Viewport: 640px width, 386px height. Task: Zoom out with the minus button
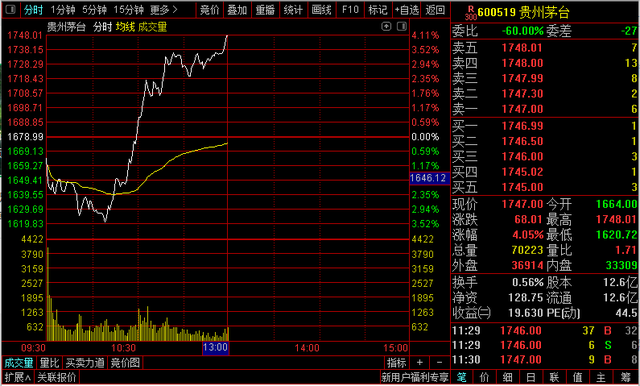439,362
